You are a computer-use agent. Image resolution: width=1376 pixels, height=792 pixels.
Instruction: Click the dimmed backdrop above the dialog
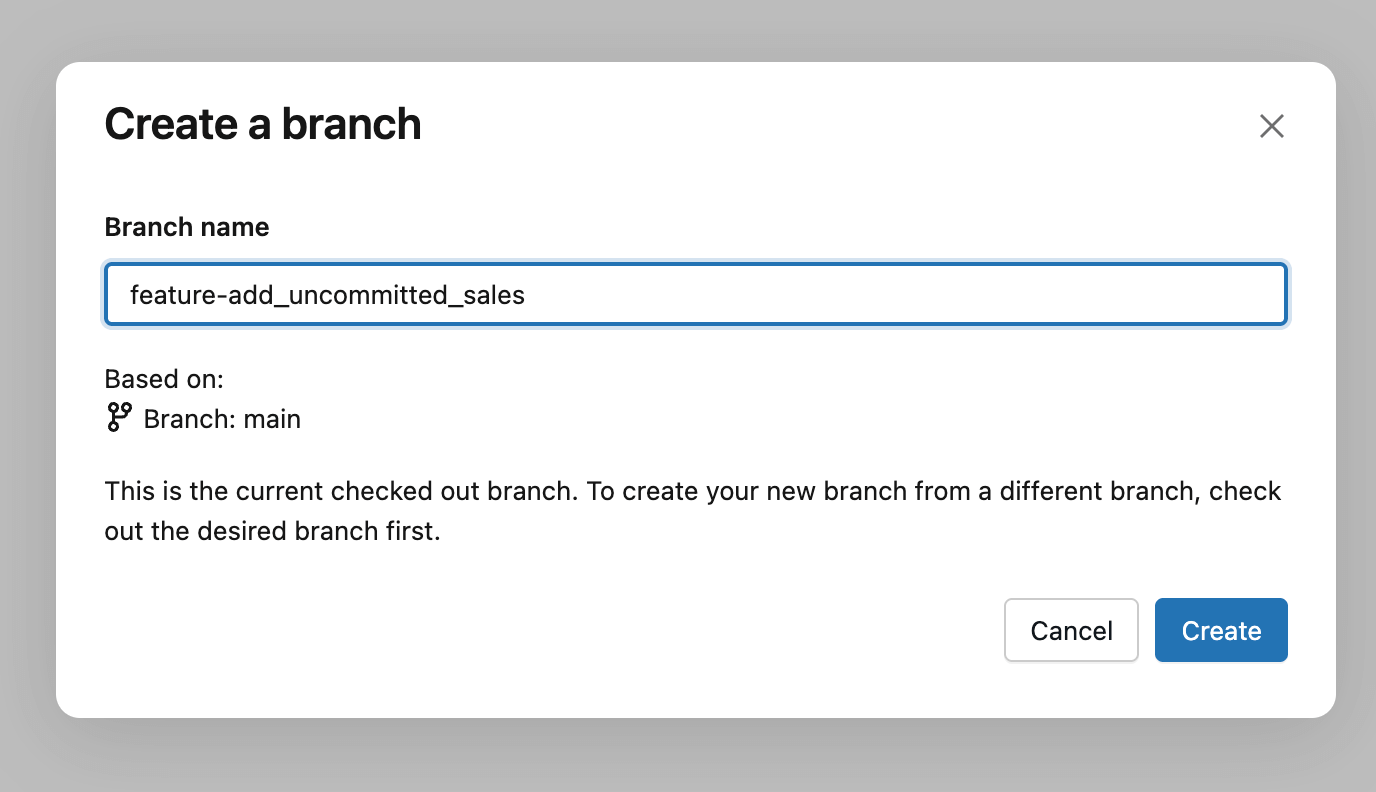point(688,28)
